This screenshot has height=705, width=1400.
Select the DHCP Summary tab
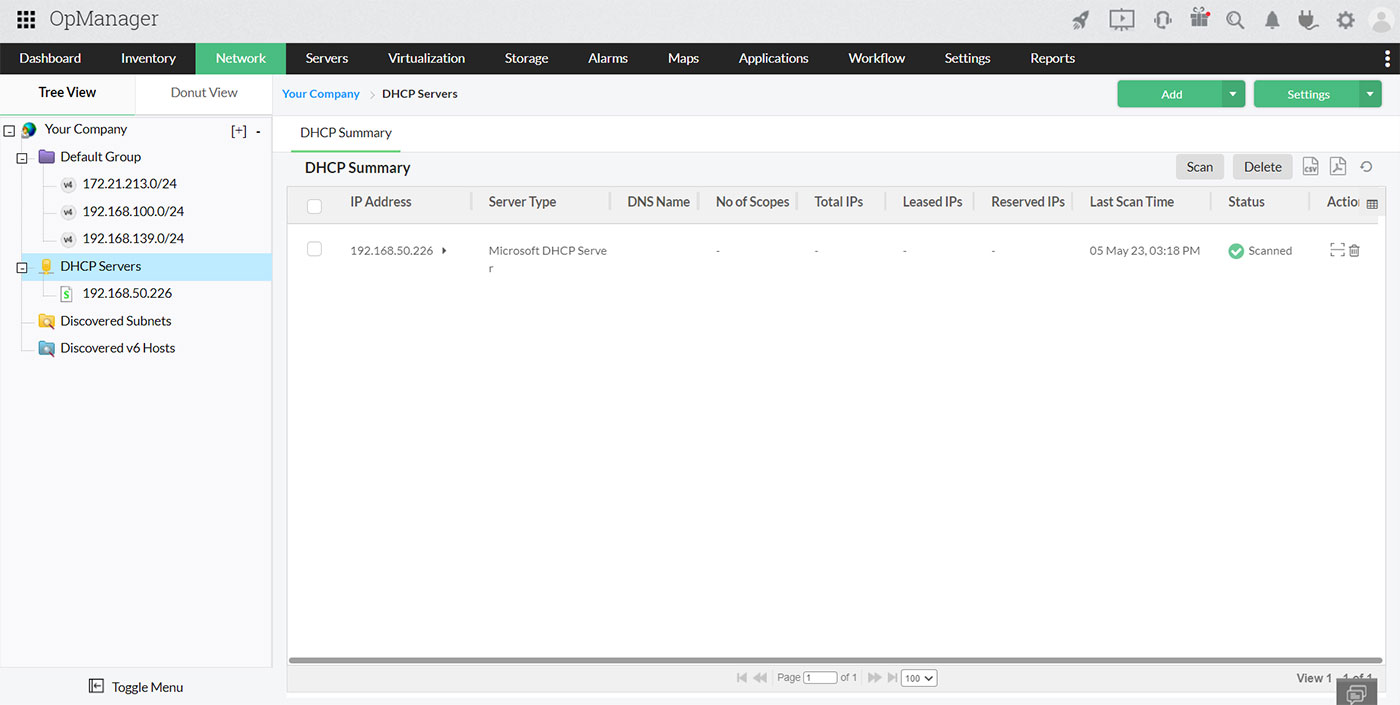(x=346, y=132)
